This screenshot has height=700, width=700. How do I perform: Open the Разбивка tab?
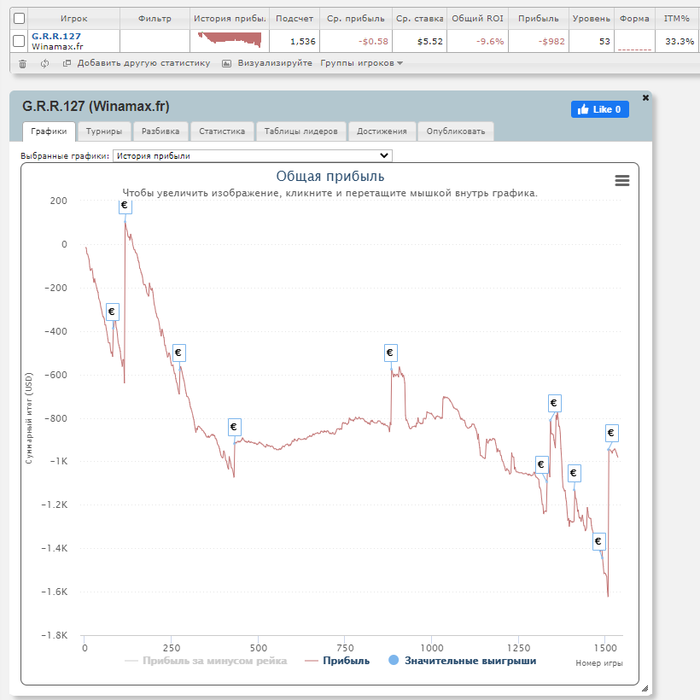pyautogui.click(x=160, y=131)
